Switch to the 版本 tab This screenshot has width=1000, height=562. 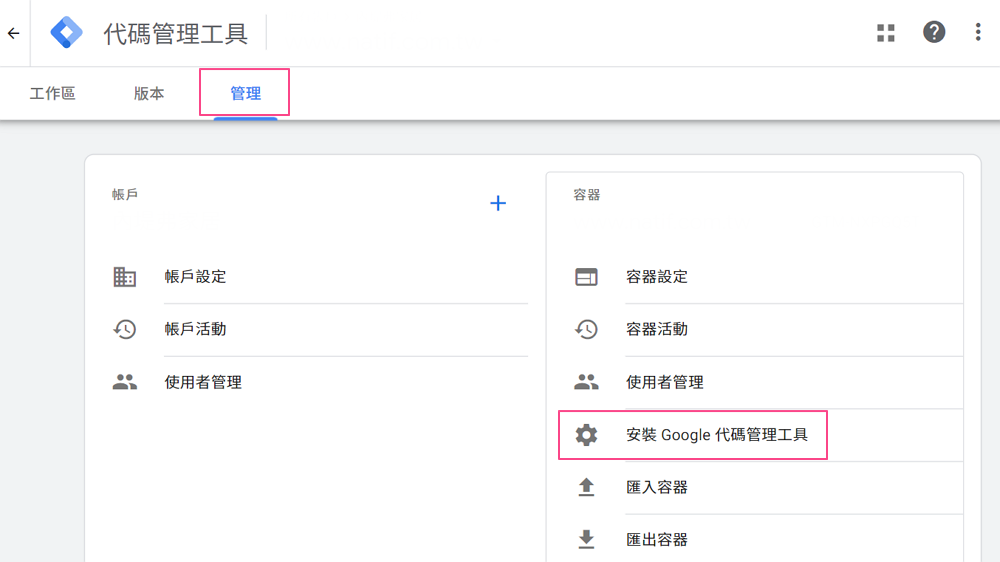pos(149,94)
